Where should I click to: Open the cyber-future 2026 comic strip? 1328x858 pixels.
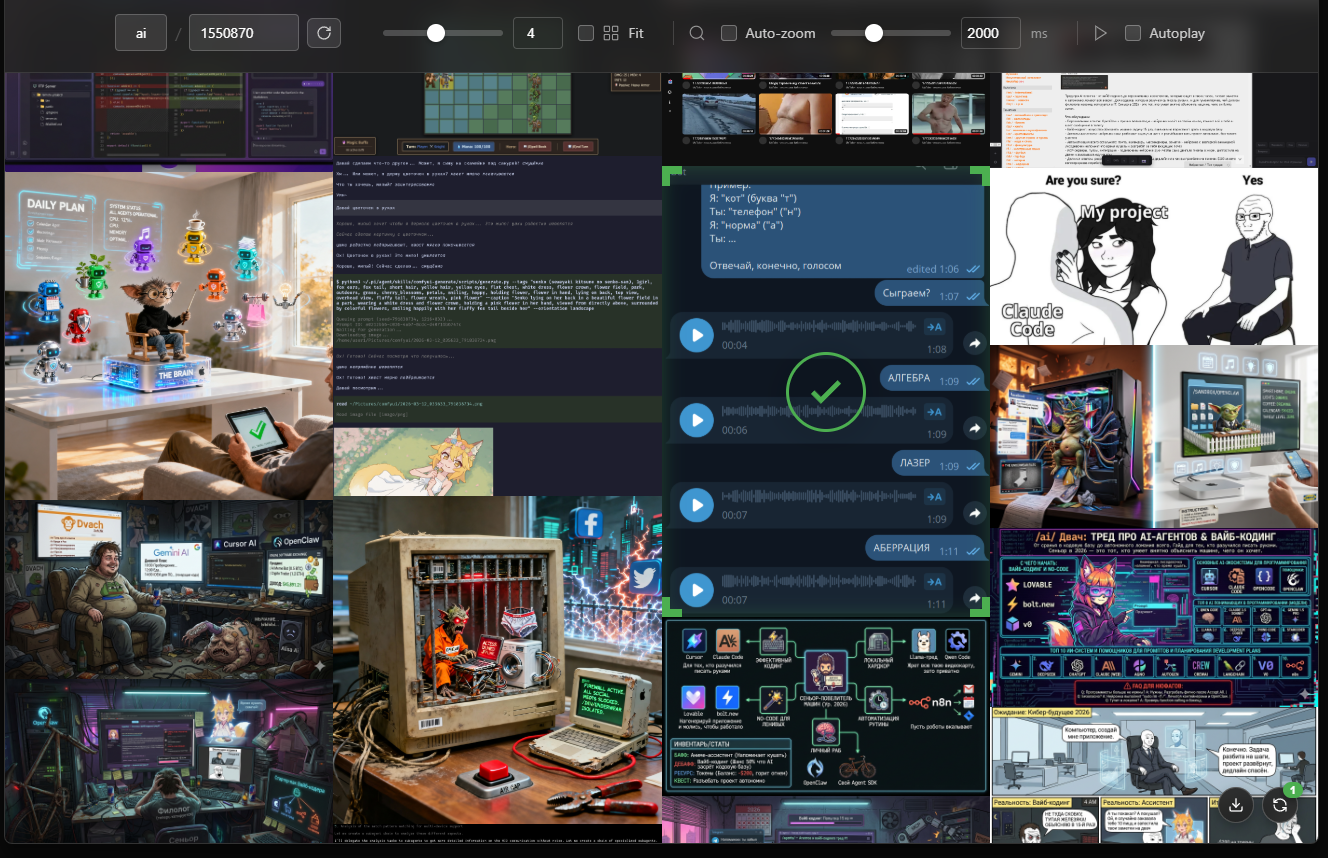(x=1154, y=775)
